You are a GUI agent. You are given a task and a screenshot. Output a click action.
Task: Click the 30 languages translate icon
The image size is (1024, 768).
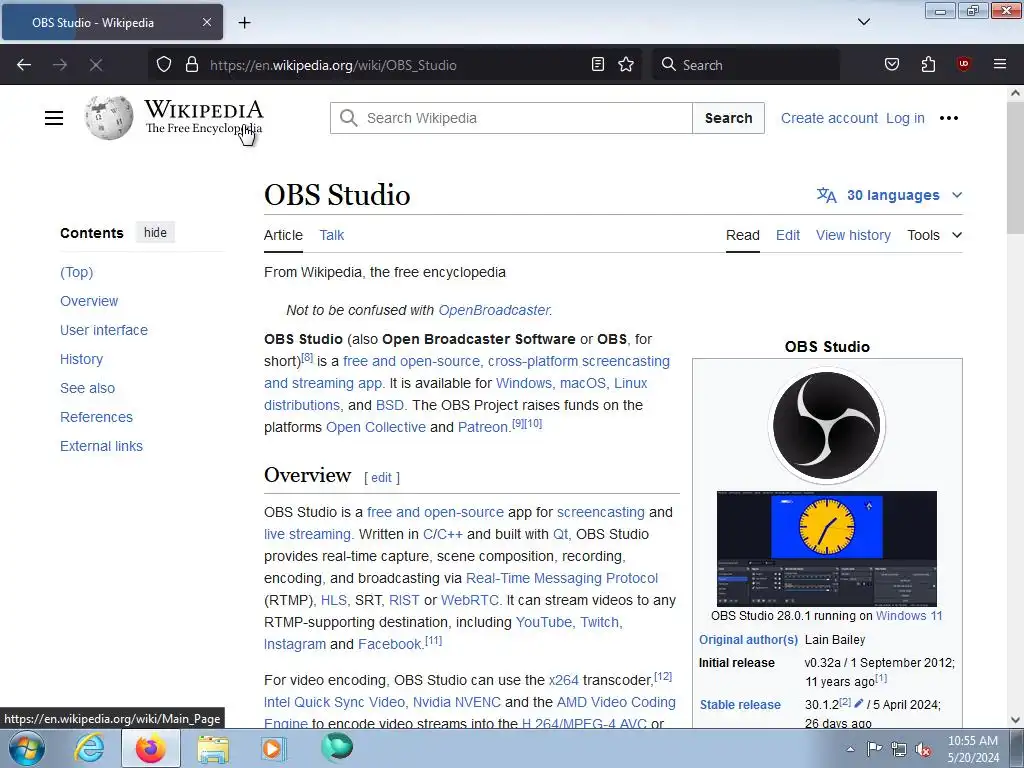(826, 195)
